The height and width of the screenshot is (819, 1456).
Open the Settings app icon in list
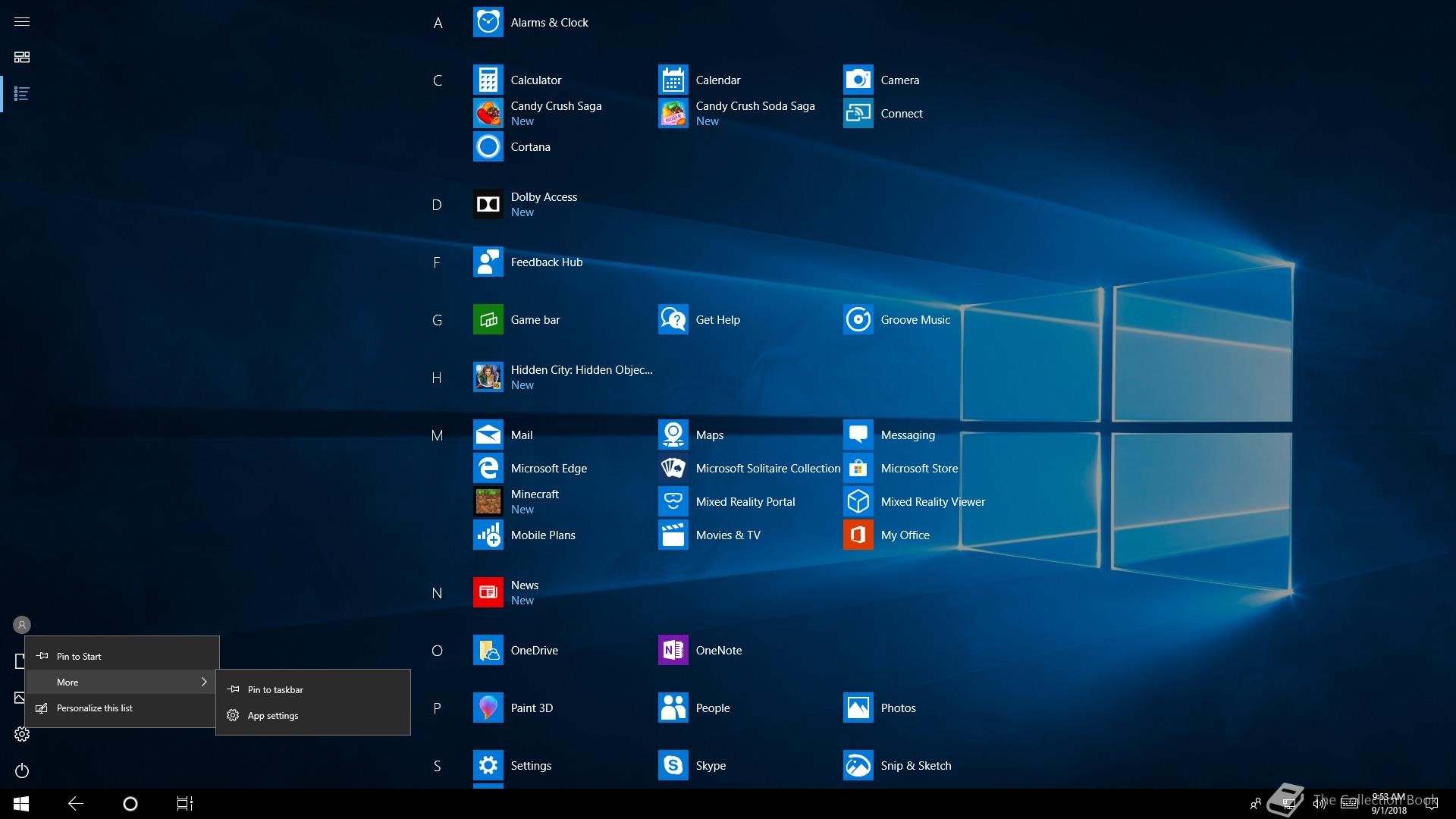click(x=488, y=766)
